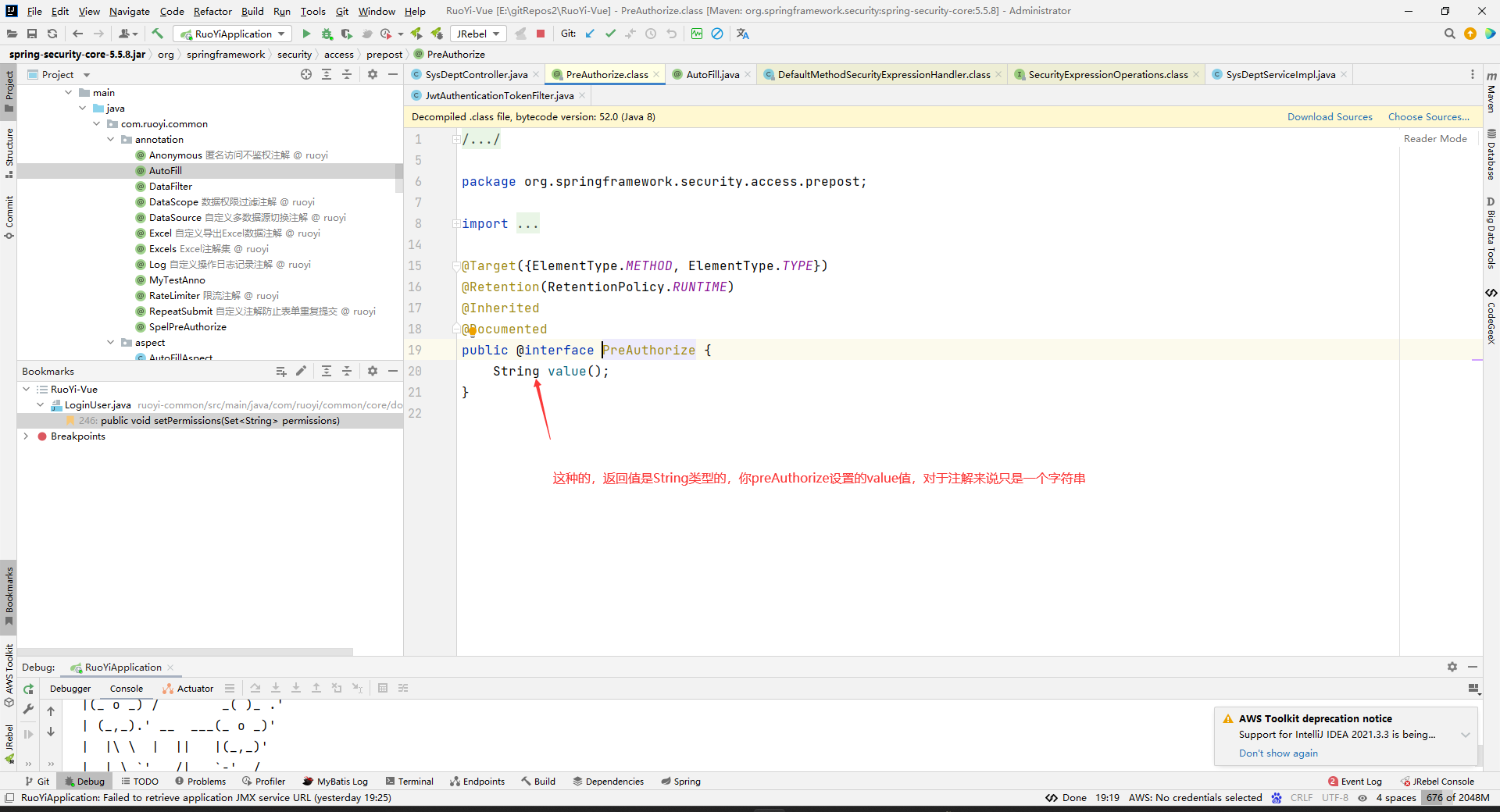Collapse the aspect package node
This screenshot has height=812, width=1500.
coord(111,342)
